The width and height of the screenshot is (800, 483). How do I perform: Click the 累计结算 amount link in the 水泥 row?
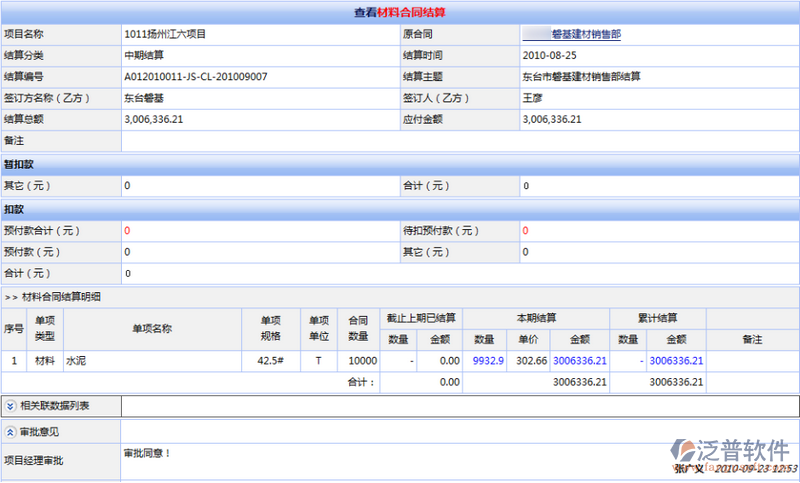[x=676, y=360]
